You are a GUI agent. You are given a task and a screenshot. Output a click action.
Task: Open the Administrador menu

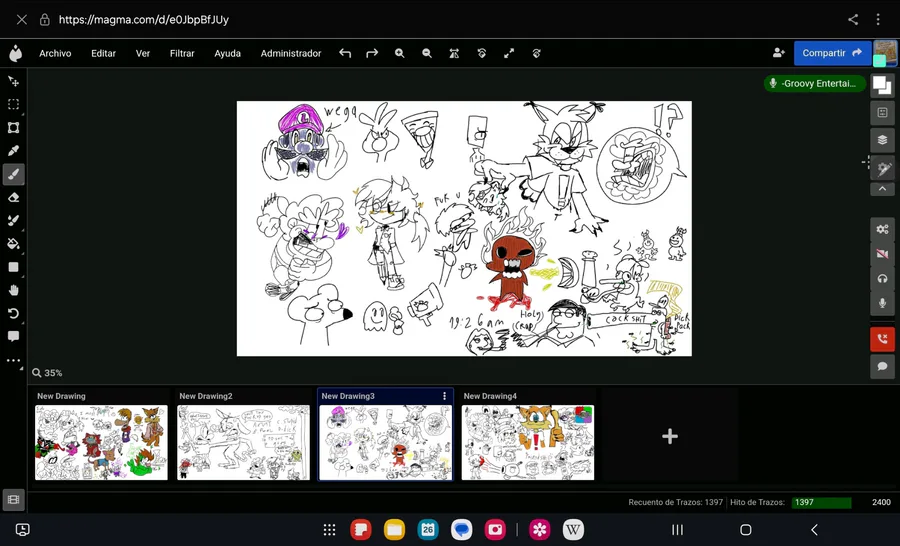(x=291, y=53)
